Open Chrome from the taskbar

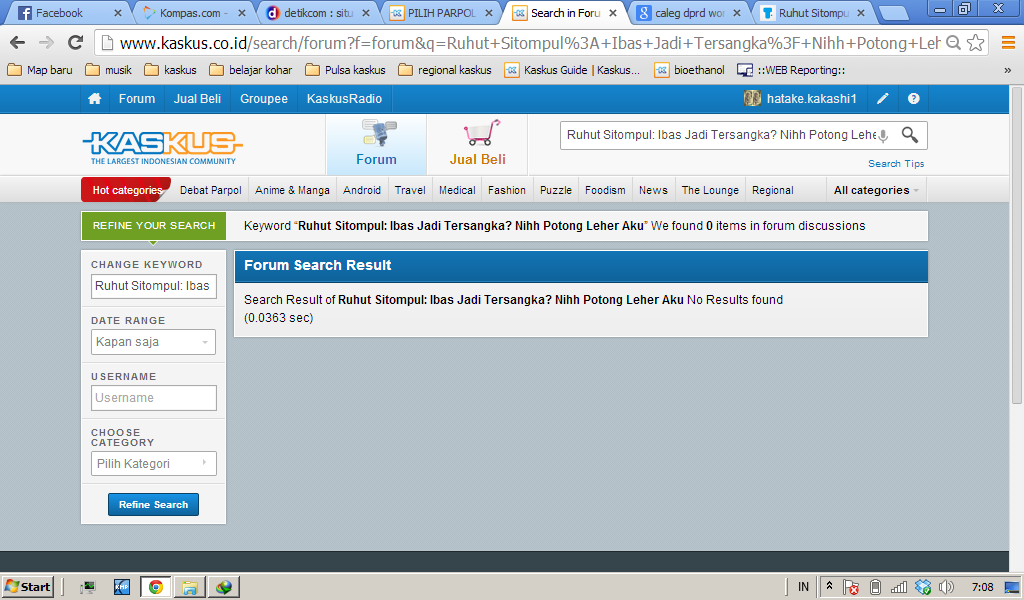click(155, 587)
